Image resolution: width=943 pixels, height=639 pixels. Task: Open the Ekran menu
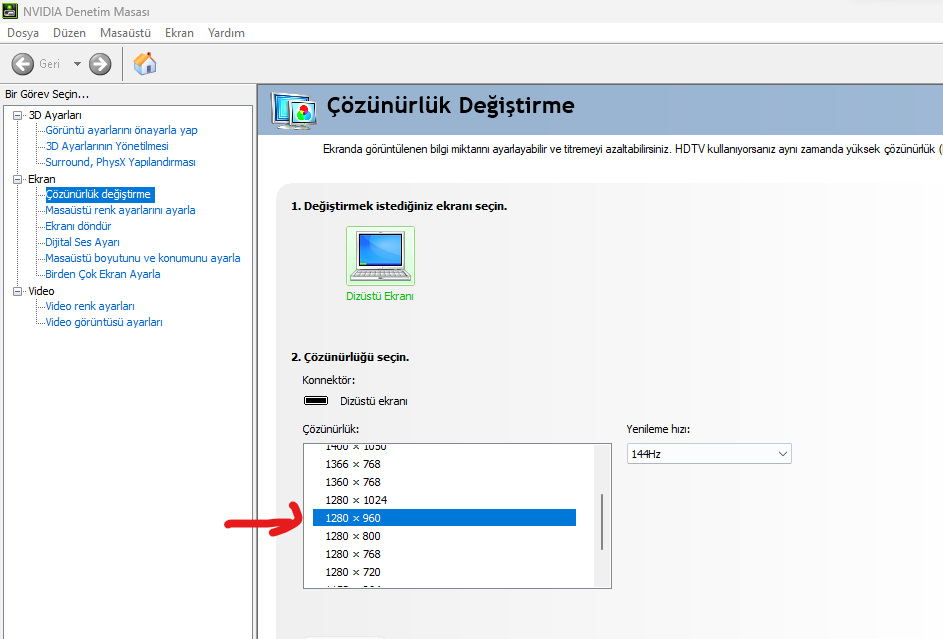179,33
